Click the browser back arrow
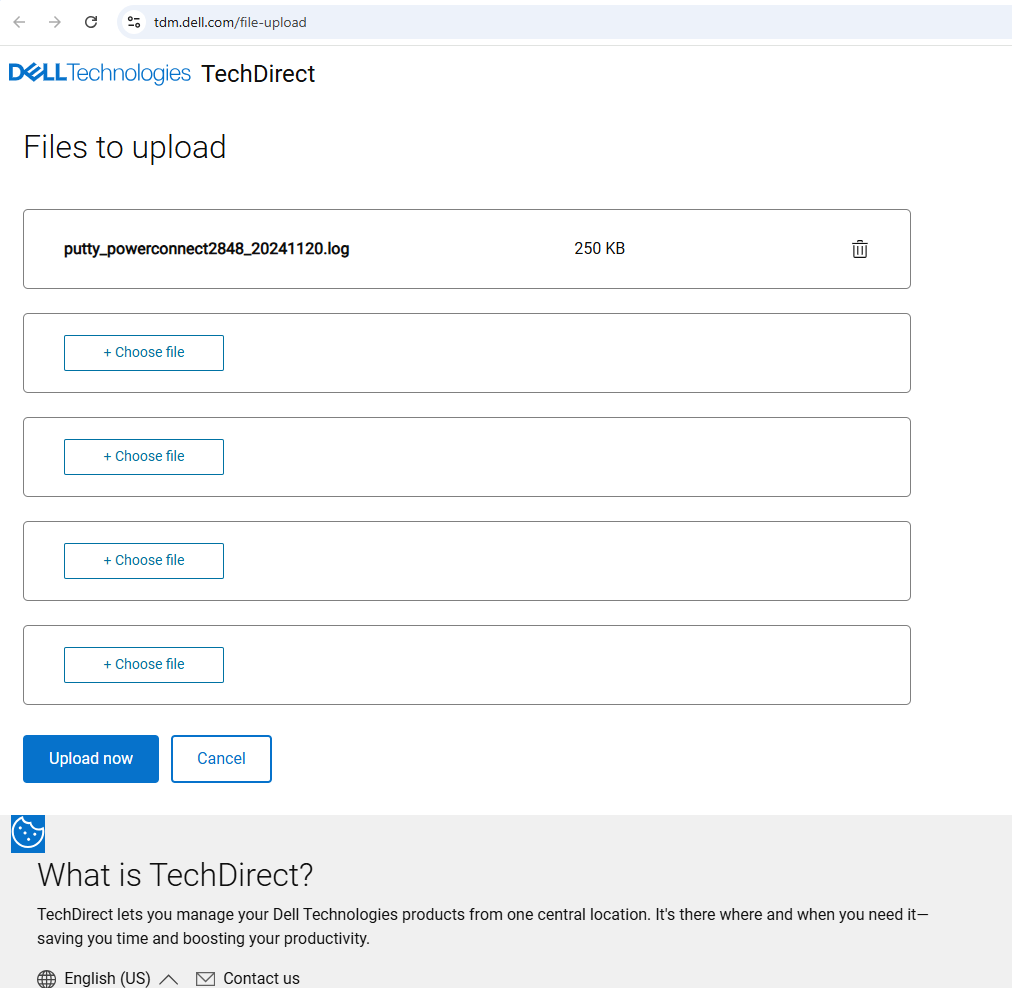Image resolution: width=1012 pixels, height=988 pixels. [x=19, y=22]
